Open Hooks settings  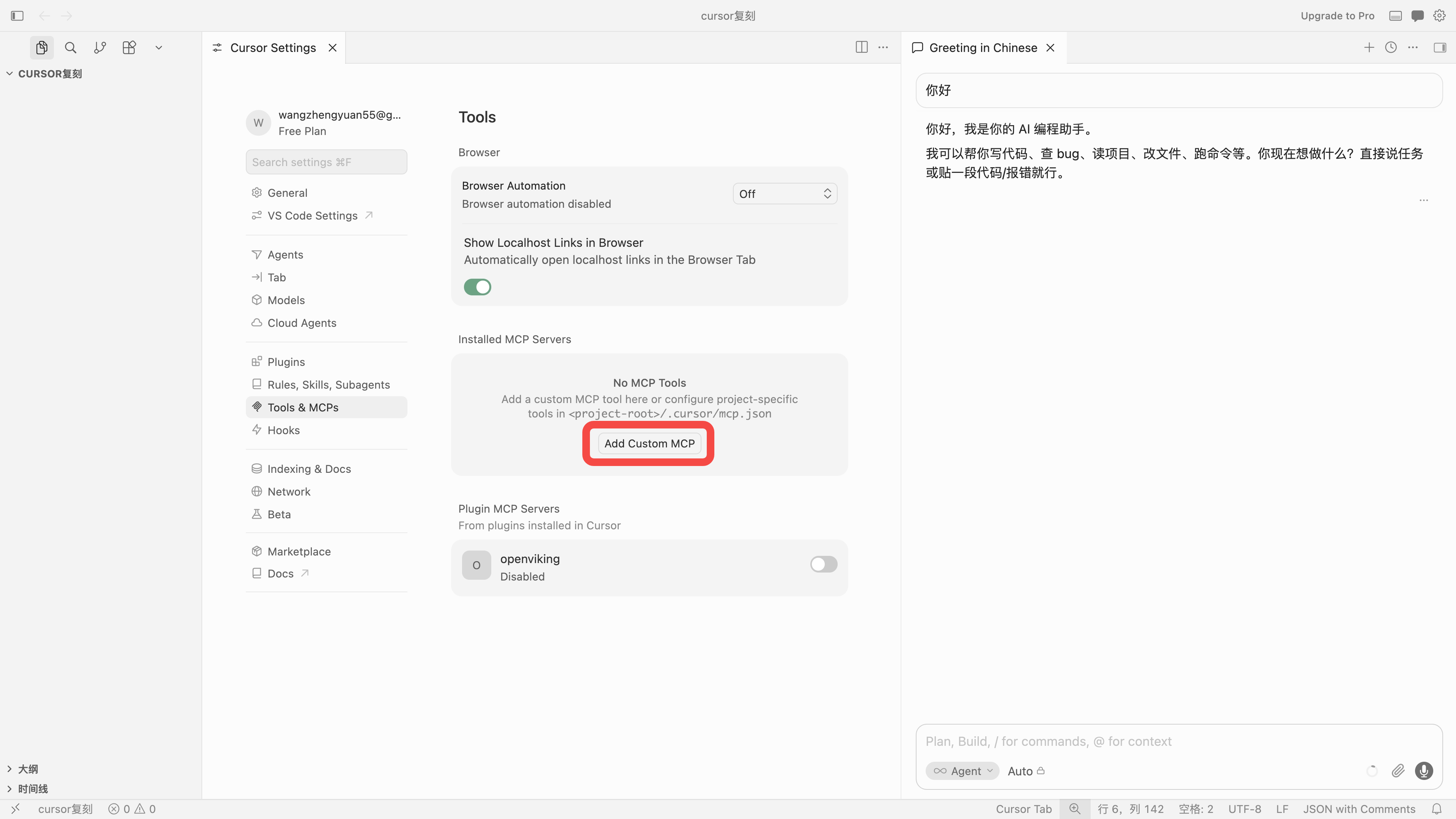coord(326,430)
